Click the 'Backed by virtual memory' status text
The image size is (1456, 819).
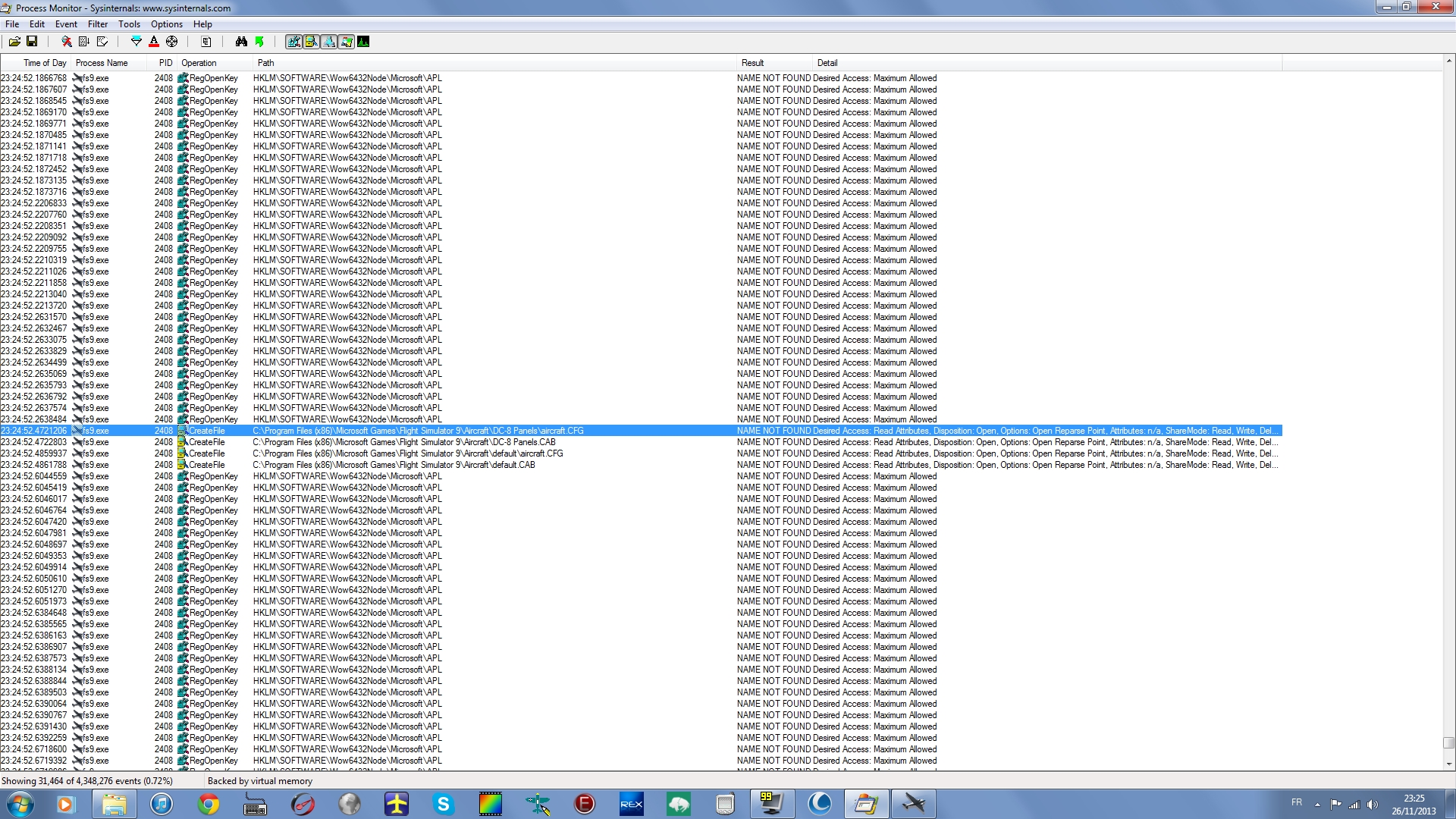pos(260,781)
